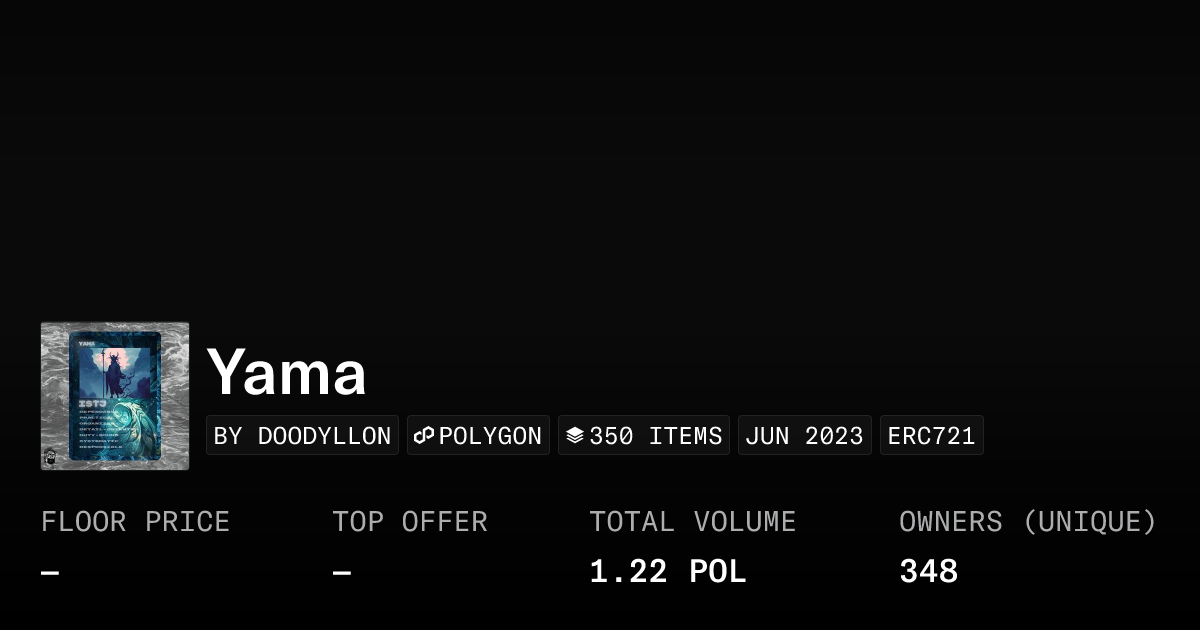The image size is (1200, 630).
Task: Select the 348 unique owners count
Action: pyautogui.click(x=928, y=572)
